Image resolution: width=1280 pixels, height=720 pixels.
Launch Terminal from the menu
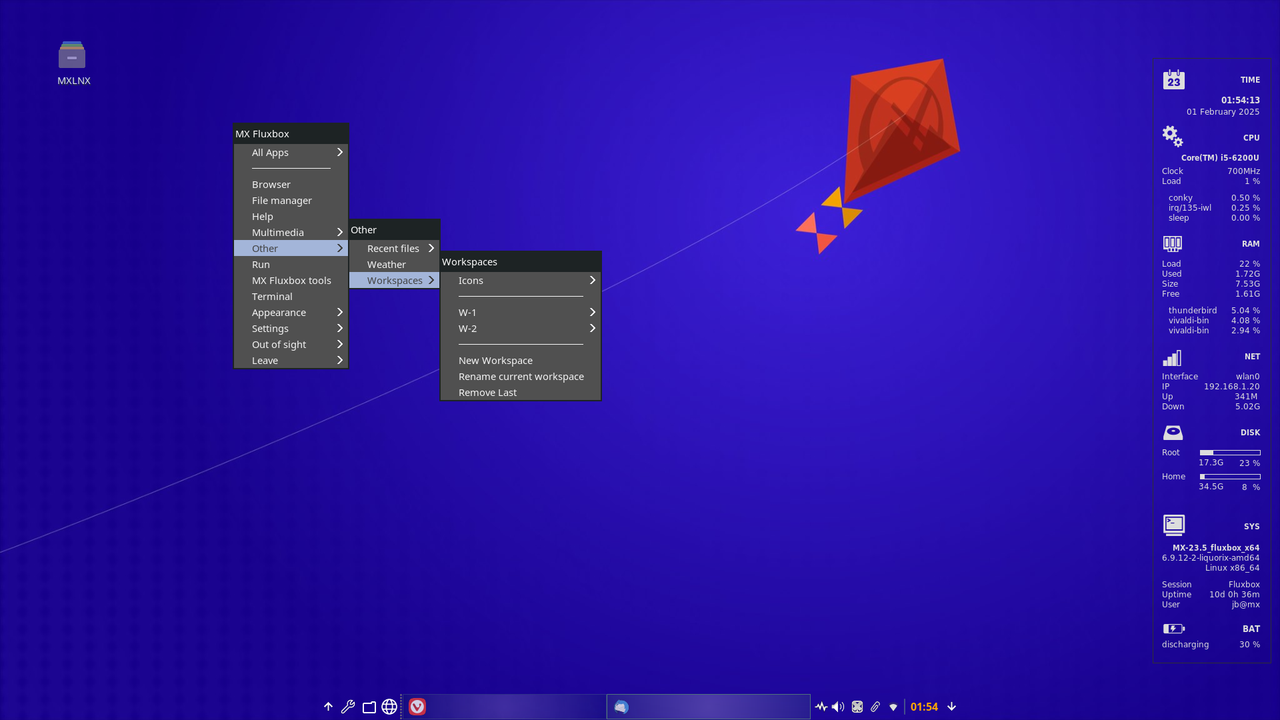coord(291,296)
